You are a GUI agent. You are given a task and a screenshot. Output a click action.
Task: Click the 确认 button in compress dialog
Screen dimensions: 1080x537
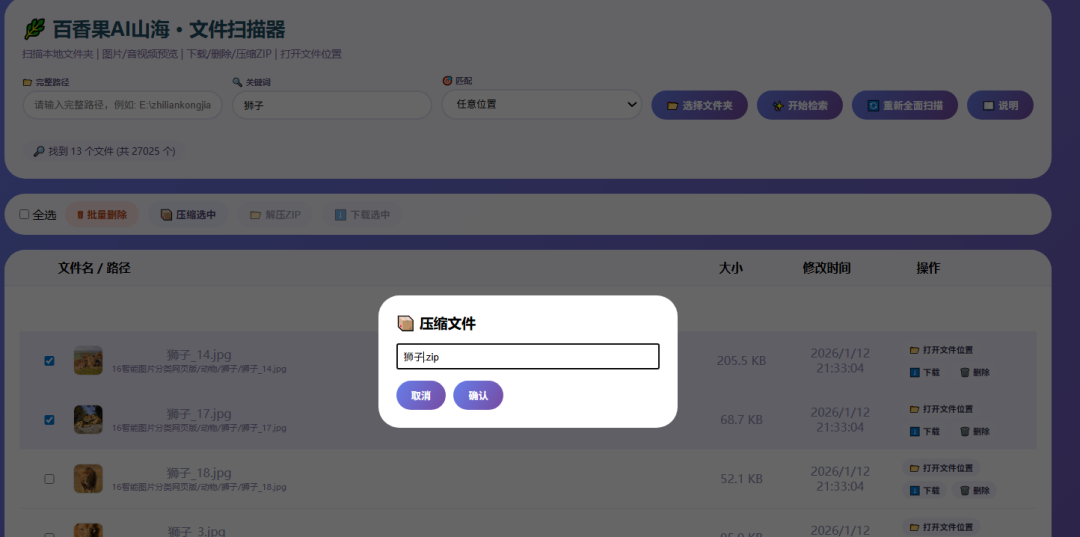[x=478, y=395]
